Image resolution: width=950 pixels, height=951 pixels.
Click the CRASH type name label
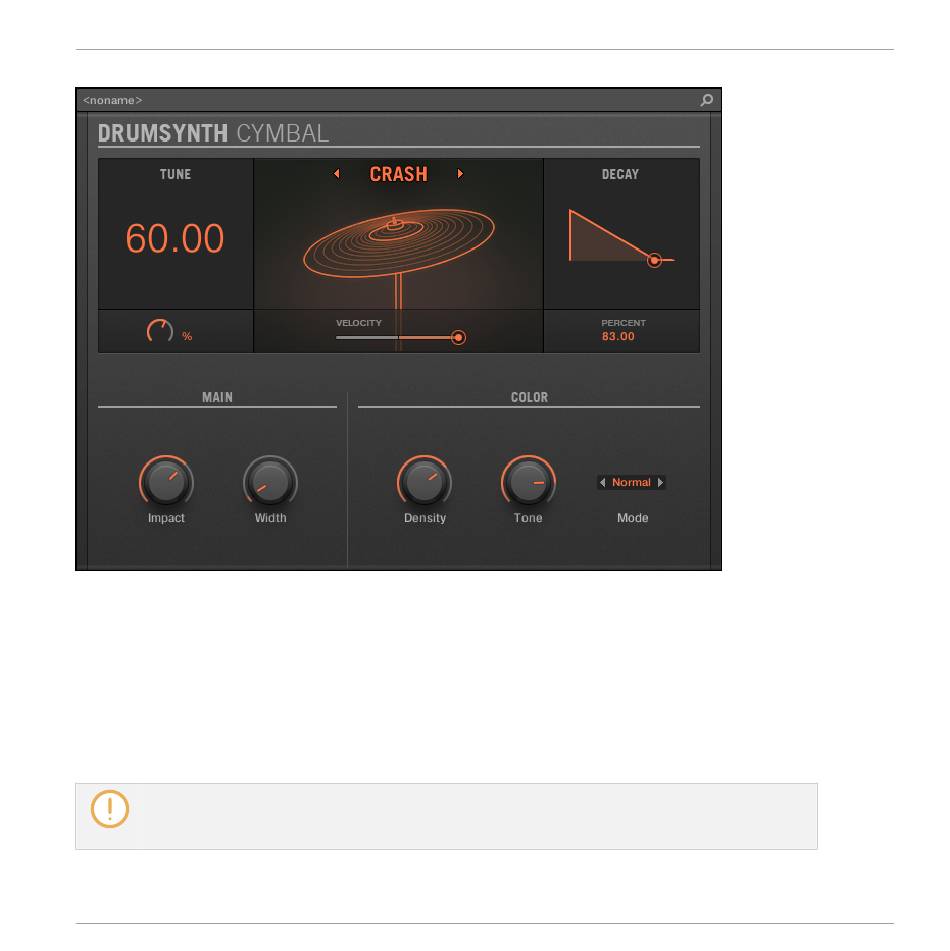[399, 174]
